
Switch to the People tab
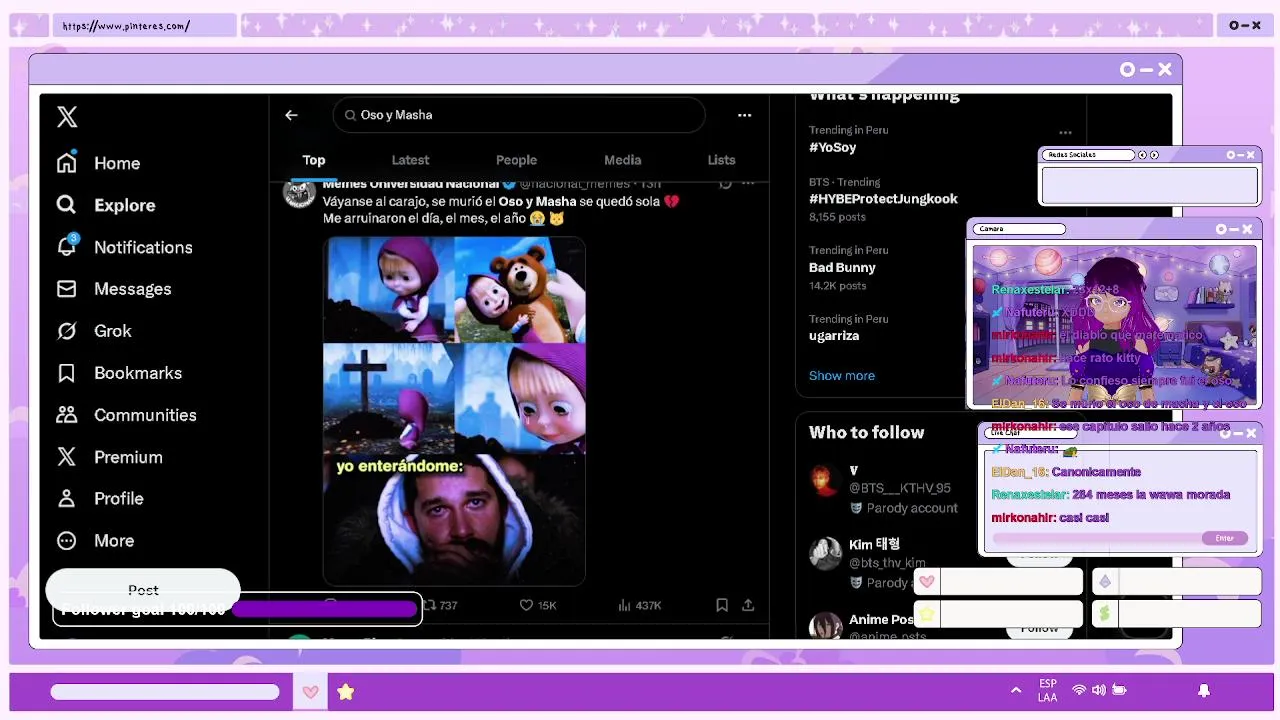[516, 160]
